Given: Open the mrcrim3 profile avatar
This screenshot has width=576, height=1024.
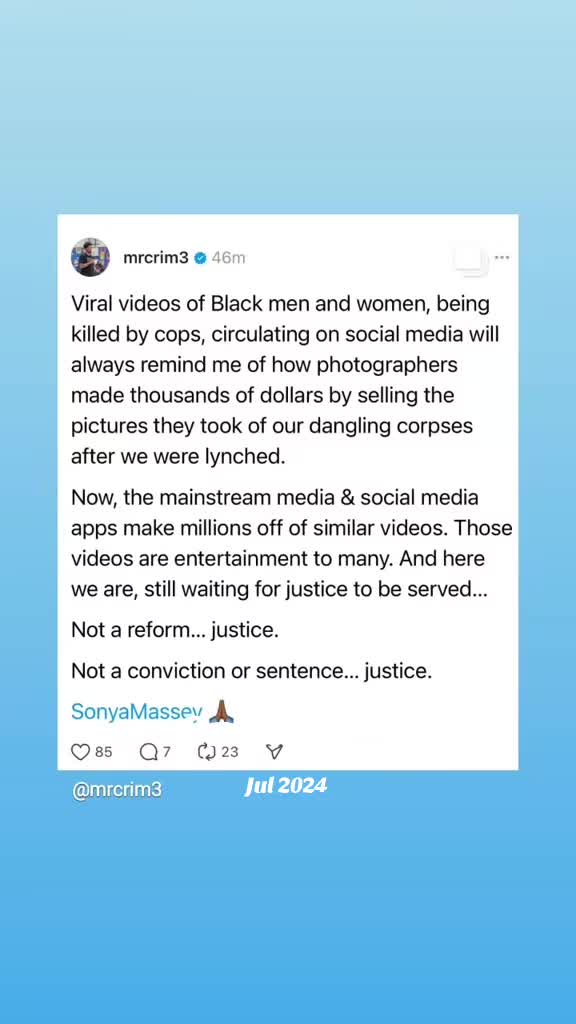Looking at the screenshot, I should click(x=90, y=257).
